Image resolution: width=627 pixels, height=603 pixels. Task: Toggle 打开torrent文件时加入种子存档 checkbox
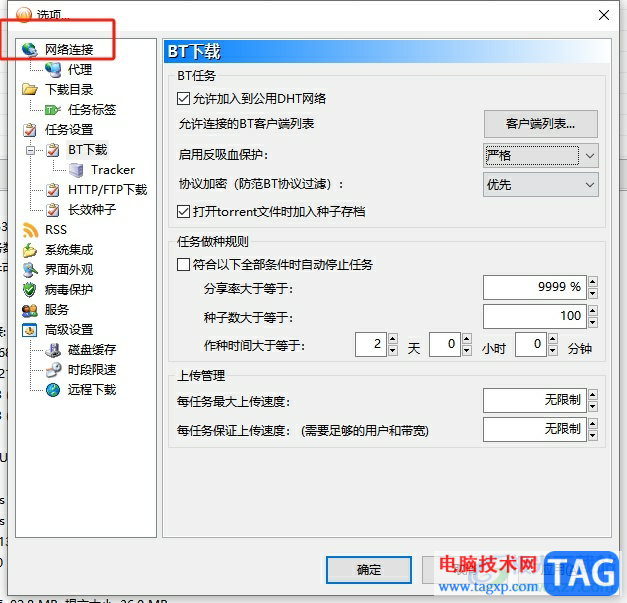click(183, 211)
